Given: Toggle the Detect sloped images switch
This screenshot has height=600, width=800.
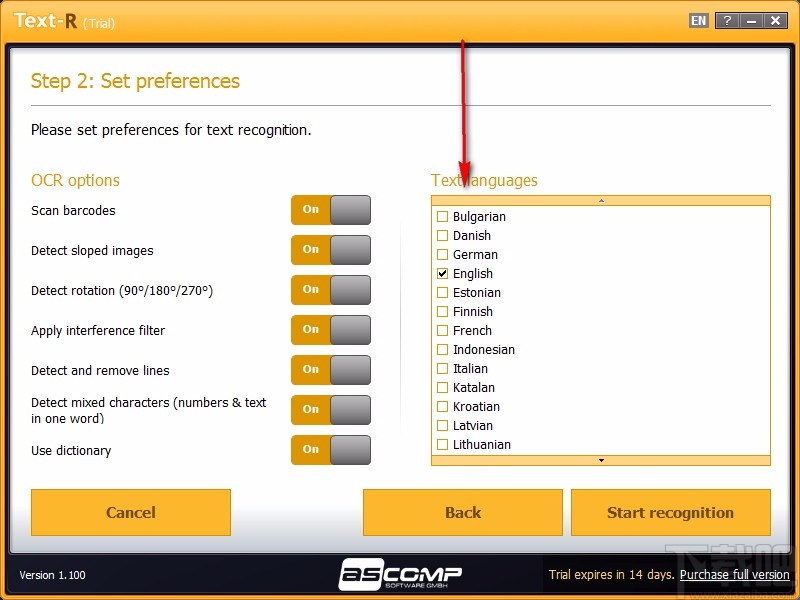Looking at the screenshot, I should click(331, 250).
